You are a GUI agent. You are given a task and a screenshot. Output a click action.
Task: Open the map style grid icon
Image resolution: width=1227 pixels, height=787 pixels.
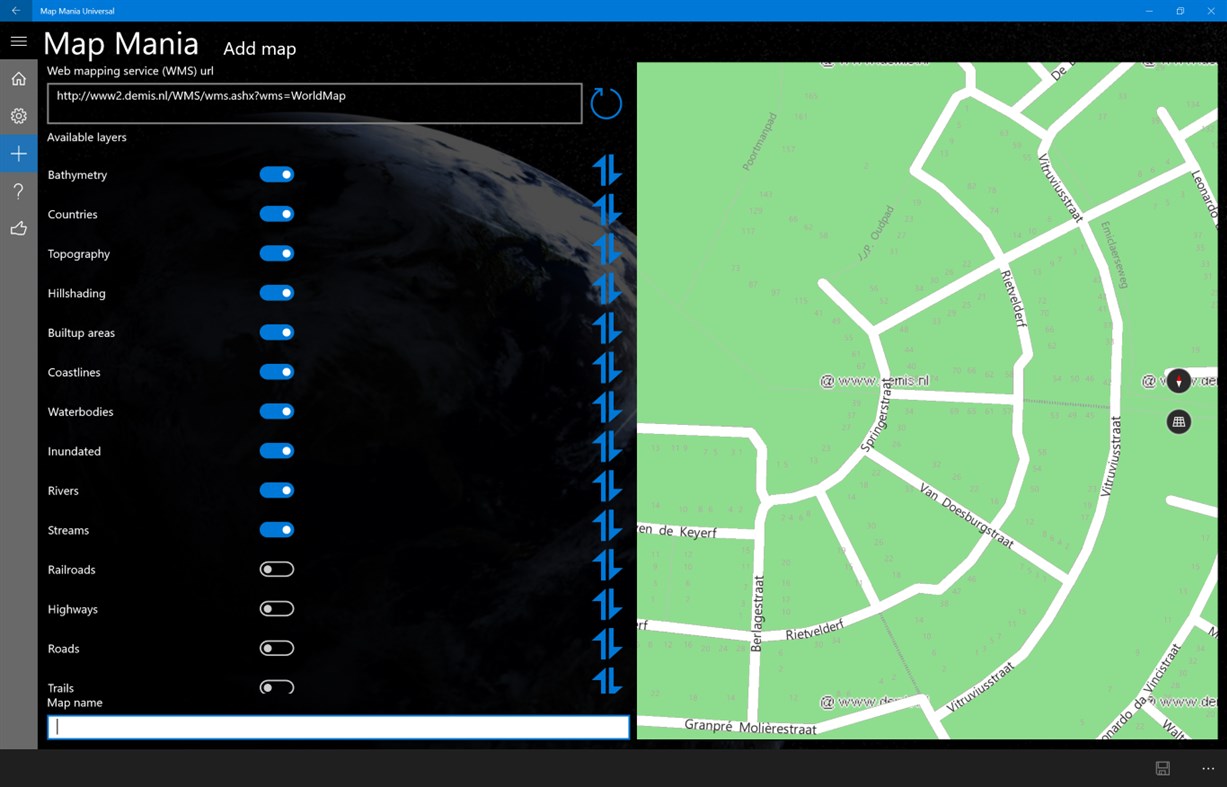(x=1178, y=421)
